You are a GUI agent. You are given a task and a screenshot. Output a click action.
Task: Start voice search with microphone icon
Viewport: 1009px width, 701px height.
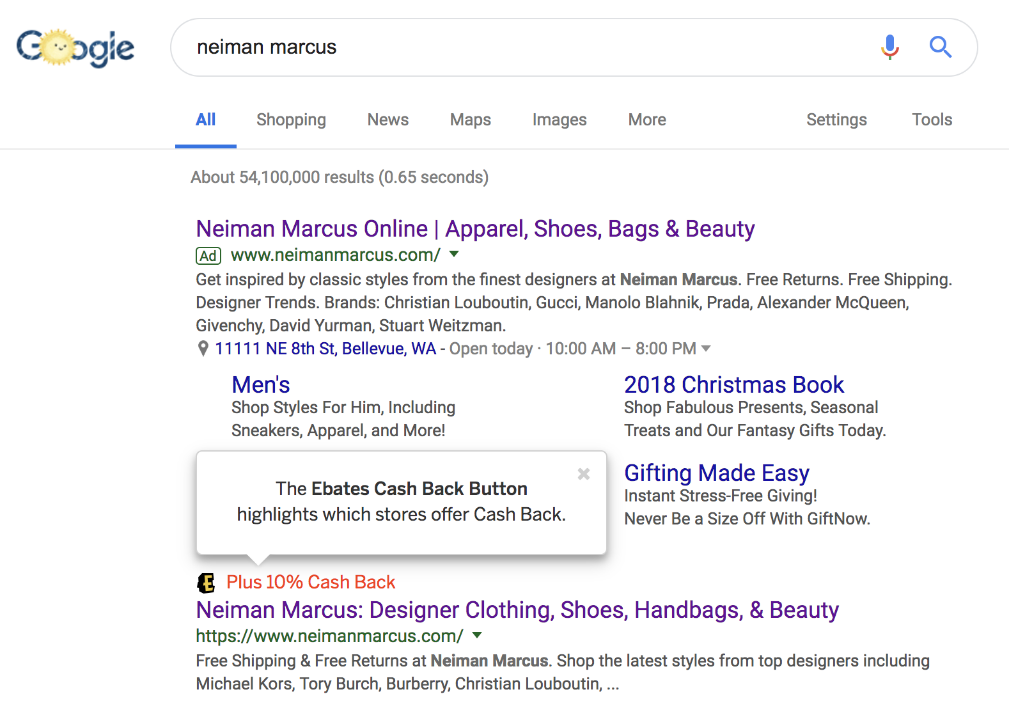(x=889, y=47)
